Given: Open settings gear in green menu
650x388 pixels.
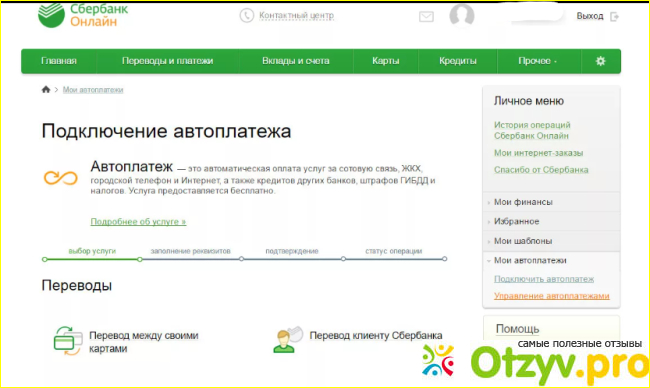Looking at the screenshot, I should pos(600,61).
